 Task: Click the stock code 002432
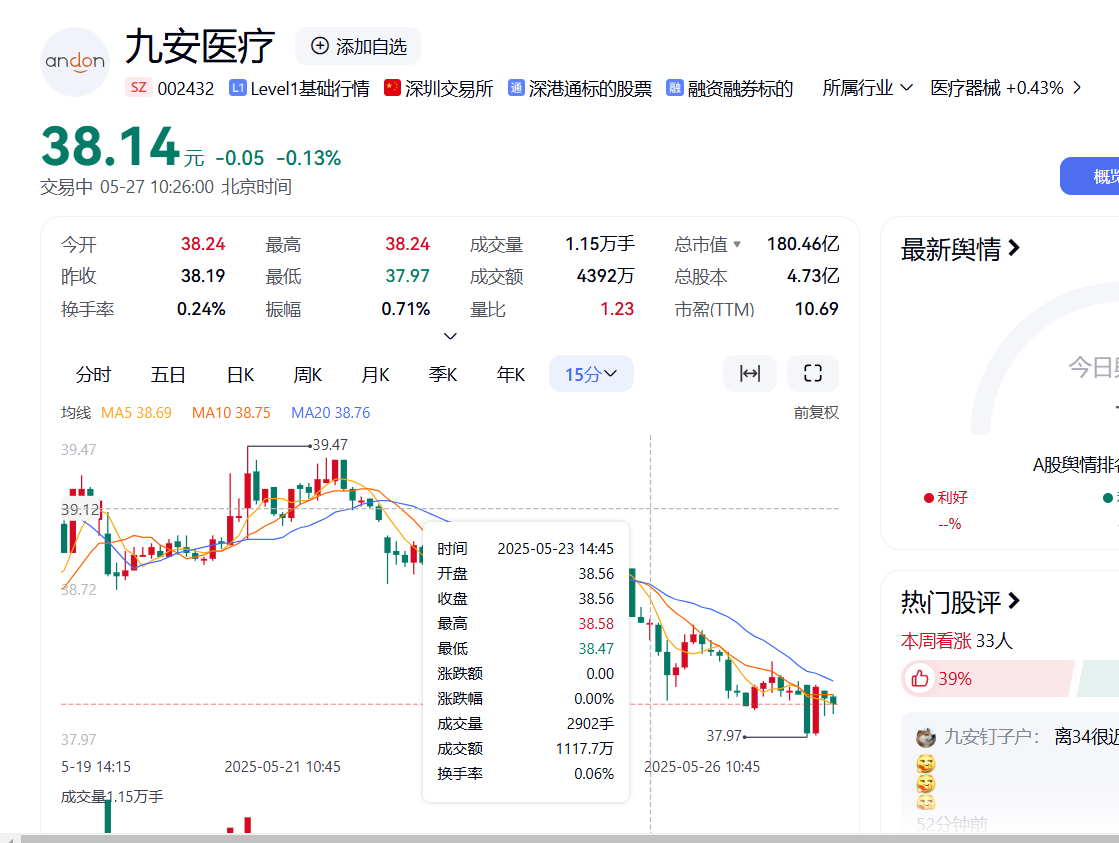(186, 89)
